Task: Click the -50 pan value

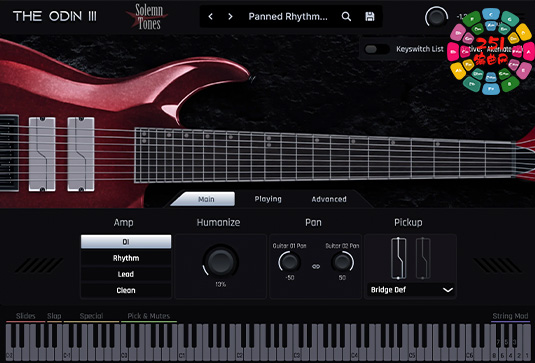Action: tap(290, 278)
